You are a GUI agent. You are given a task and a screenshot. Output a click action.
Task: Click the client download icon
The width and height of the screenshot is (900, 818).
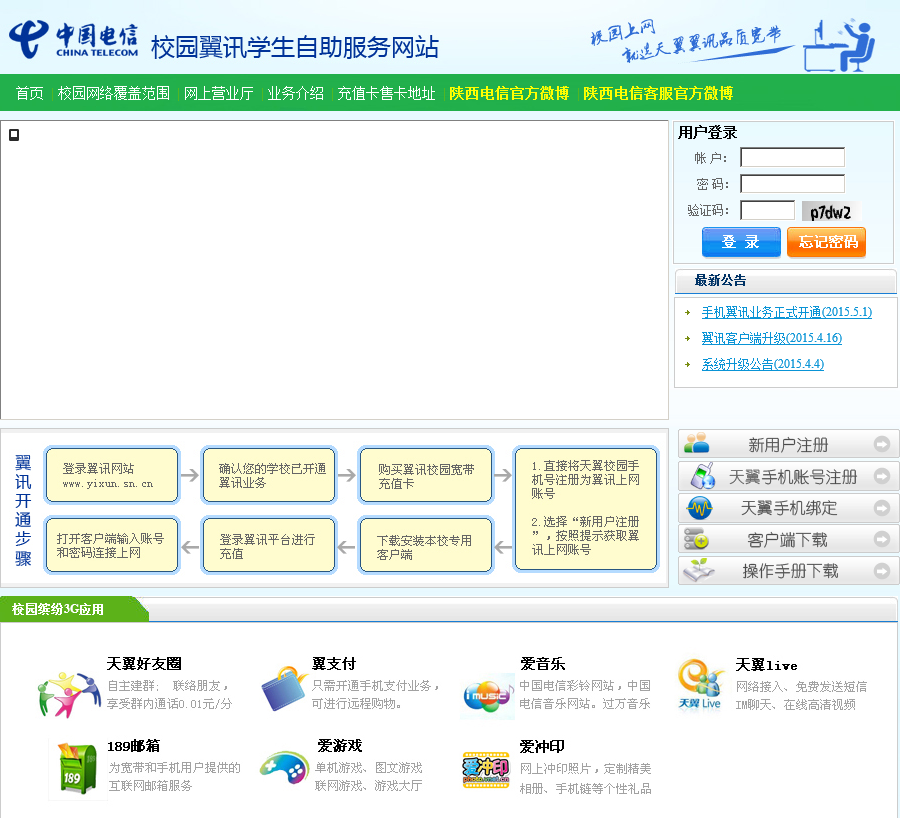point(696,538)
